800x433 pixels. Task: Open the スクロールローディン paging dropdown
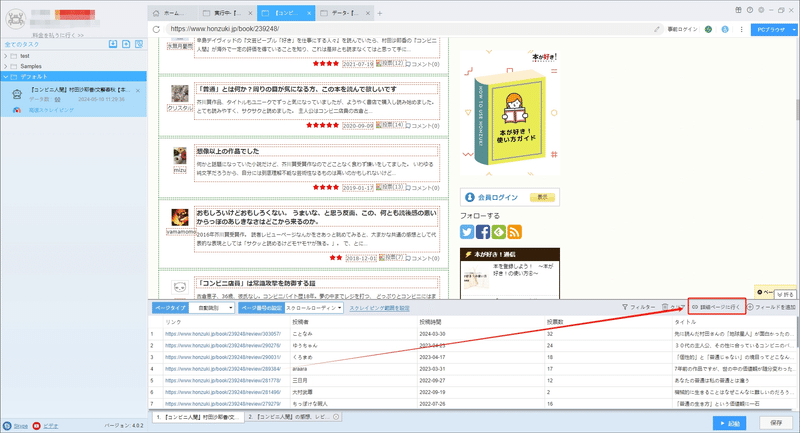[314, 308]
